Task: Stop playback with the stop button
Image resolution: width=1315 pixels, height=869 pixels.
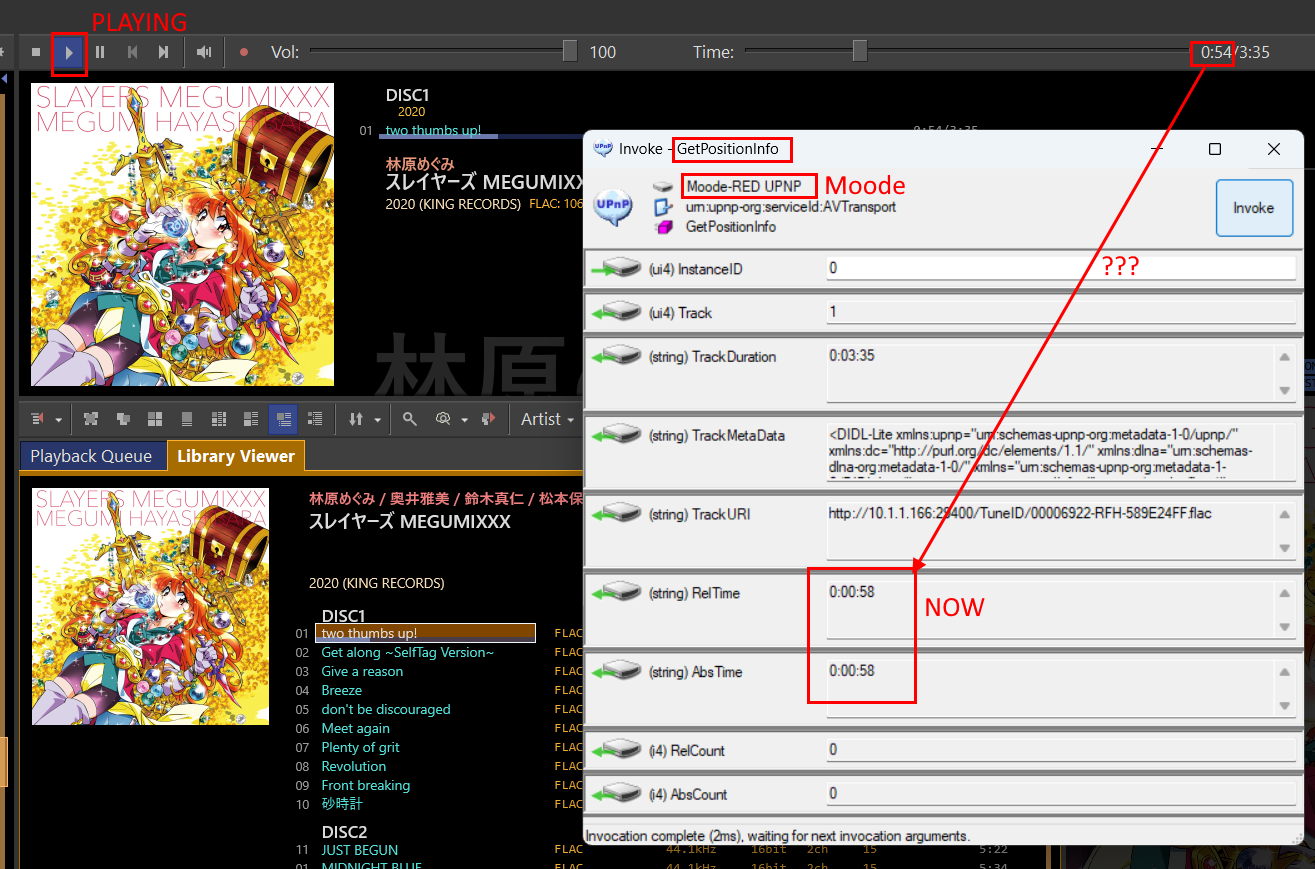Action: click(x=36, y=52)
